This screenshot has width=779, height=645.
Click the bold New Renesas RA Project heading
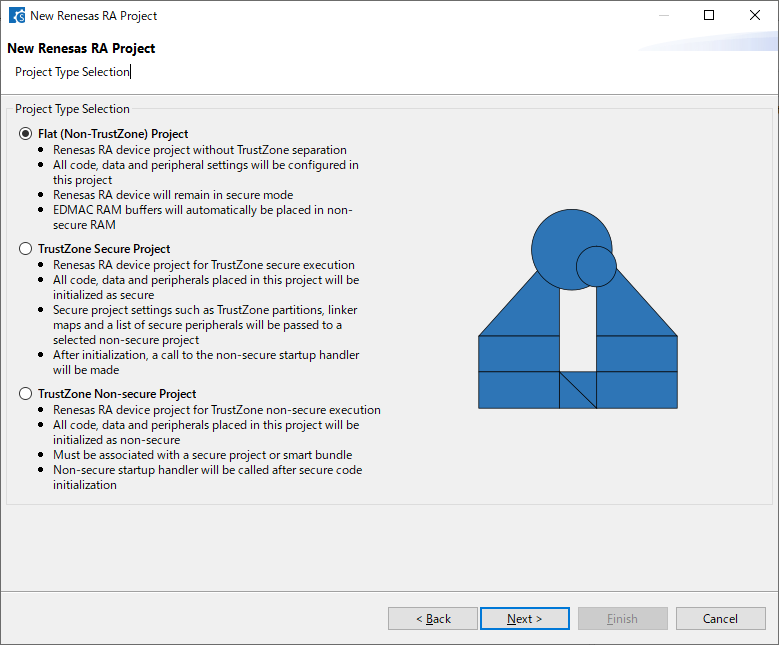pos(81,48)
